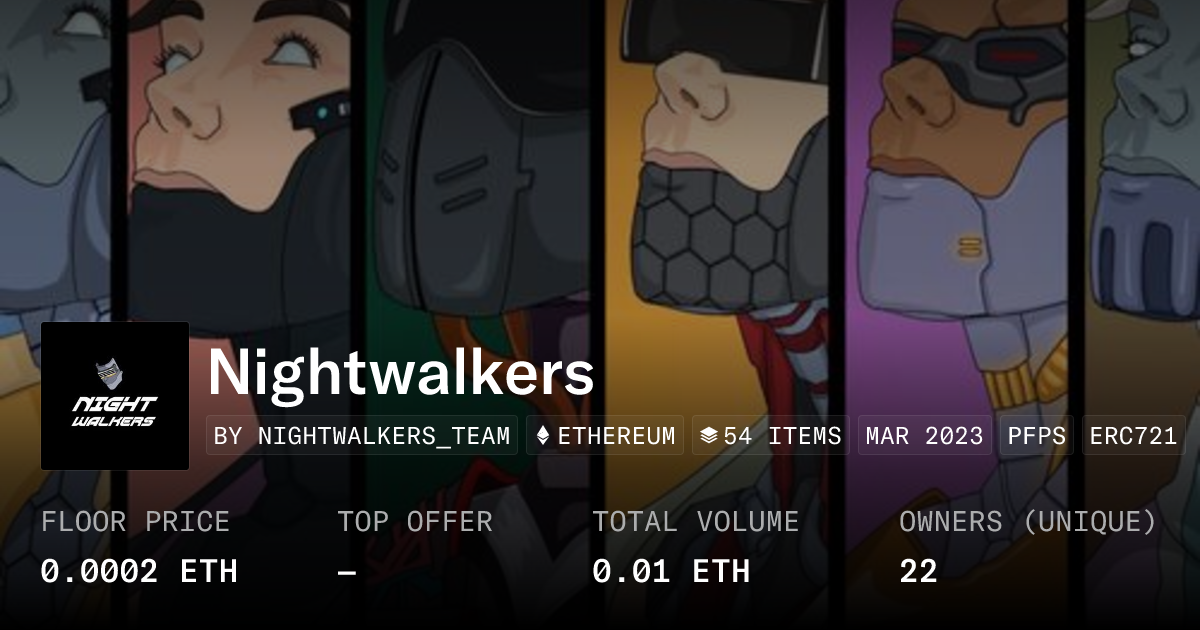Click the Floor Price 0.0002 ETH stat
This screenshot has width=1200, height=630.
pyautogui.click(x=139, y=547)
